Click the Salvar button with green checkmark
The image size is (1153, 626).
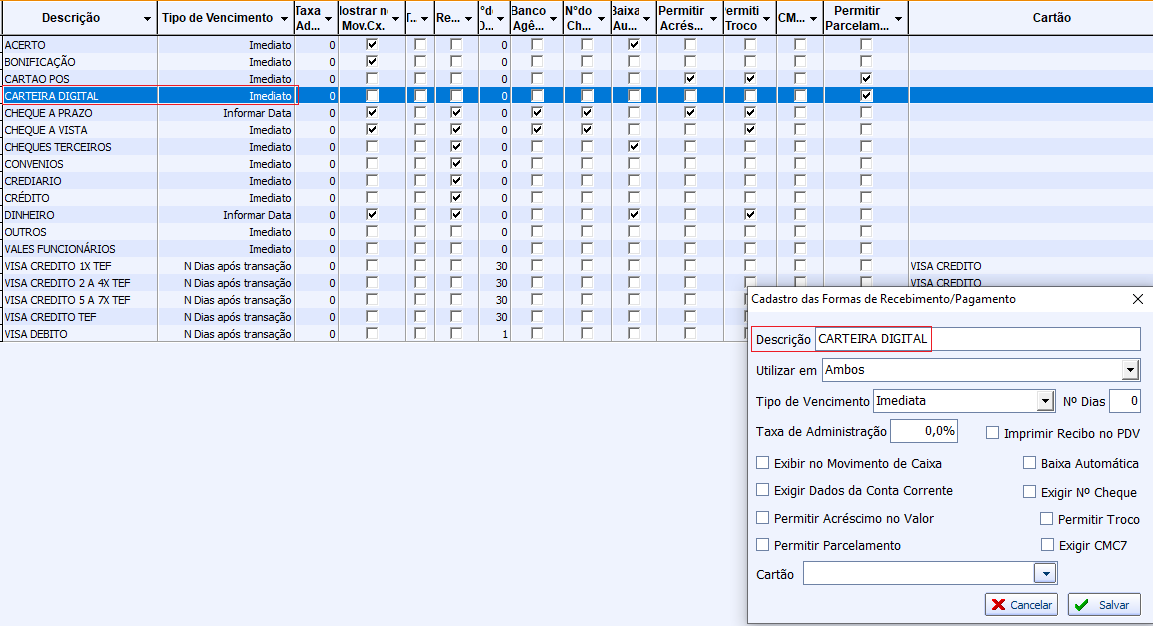pos(1104,605)
